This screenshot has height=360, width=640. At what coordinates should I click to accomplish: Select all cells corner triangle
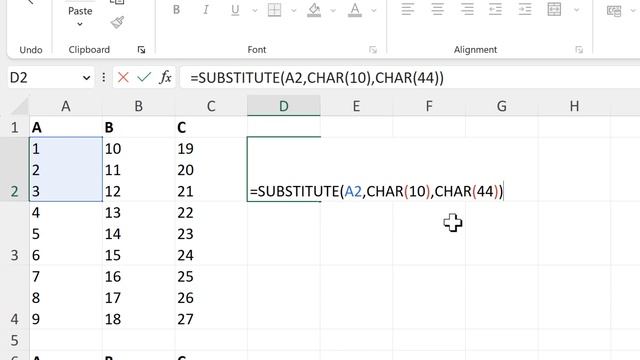[x=20, y=106]
